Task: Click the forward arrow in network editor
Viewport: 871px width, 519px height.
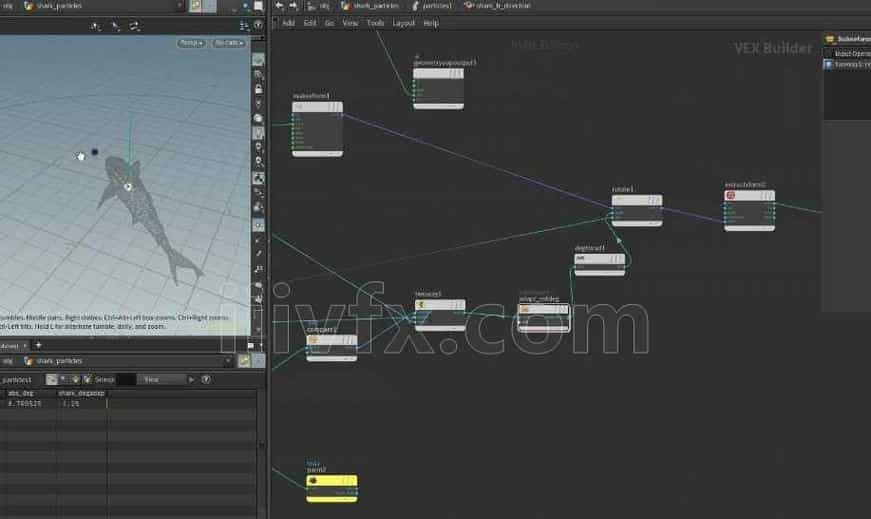Action: point(293,6)
